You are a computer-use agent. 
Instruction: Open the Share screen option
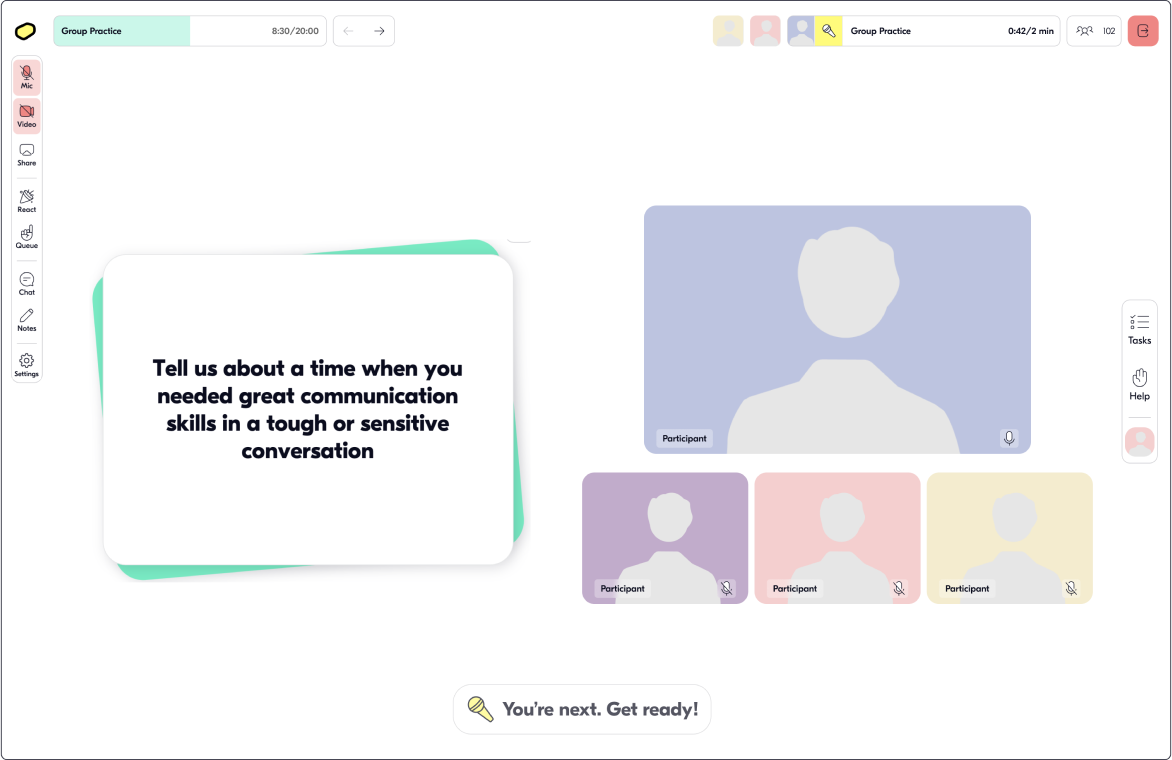click(x=27, y=155)
